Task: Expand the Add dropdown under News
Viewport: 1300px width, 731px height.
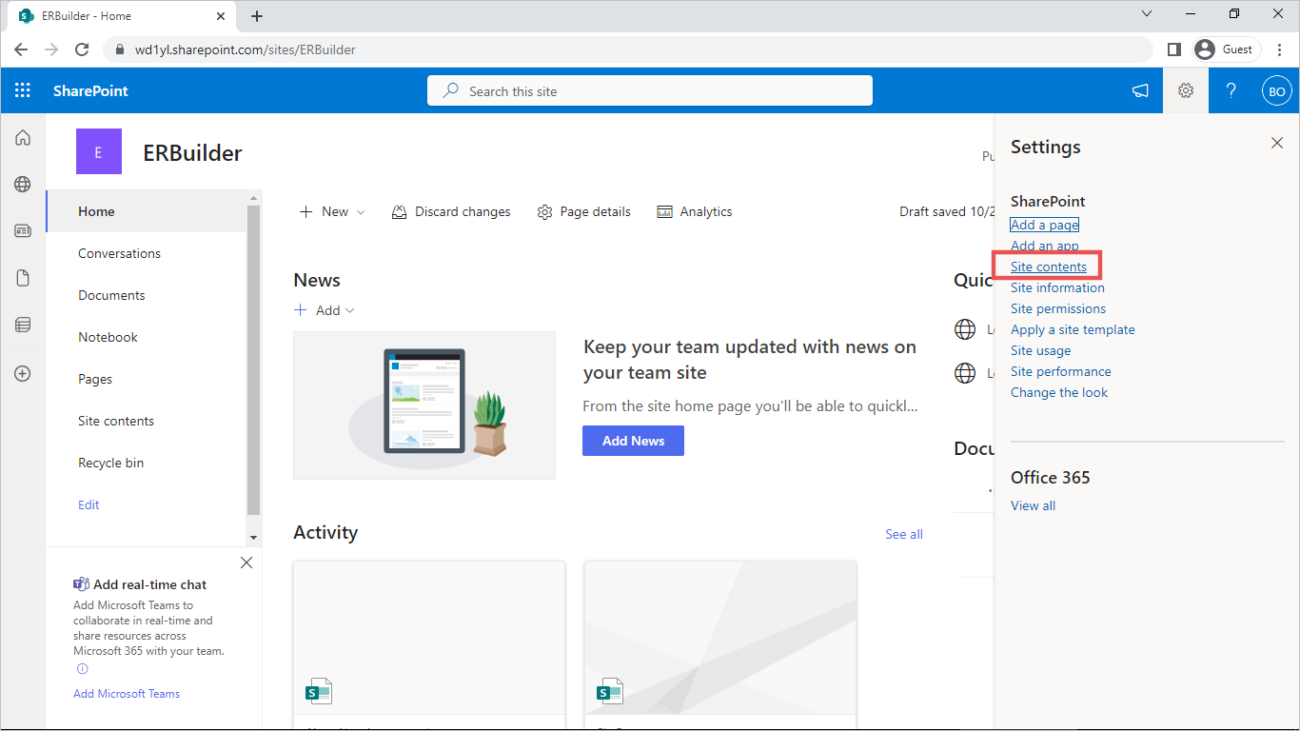Action: point(324,311)
